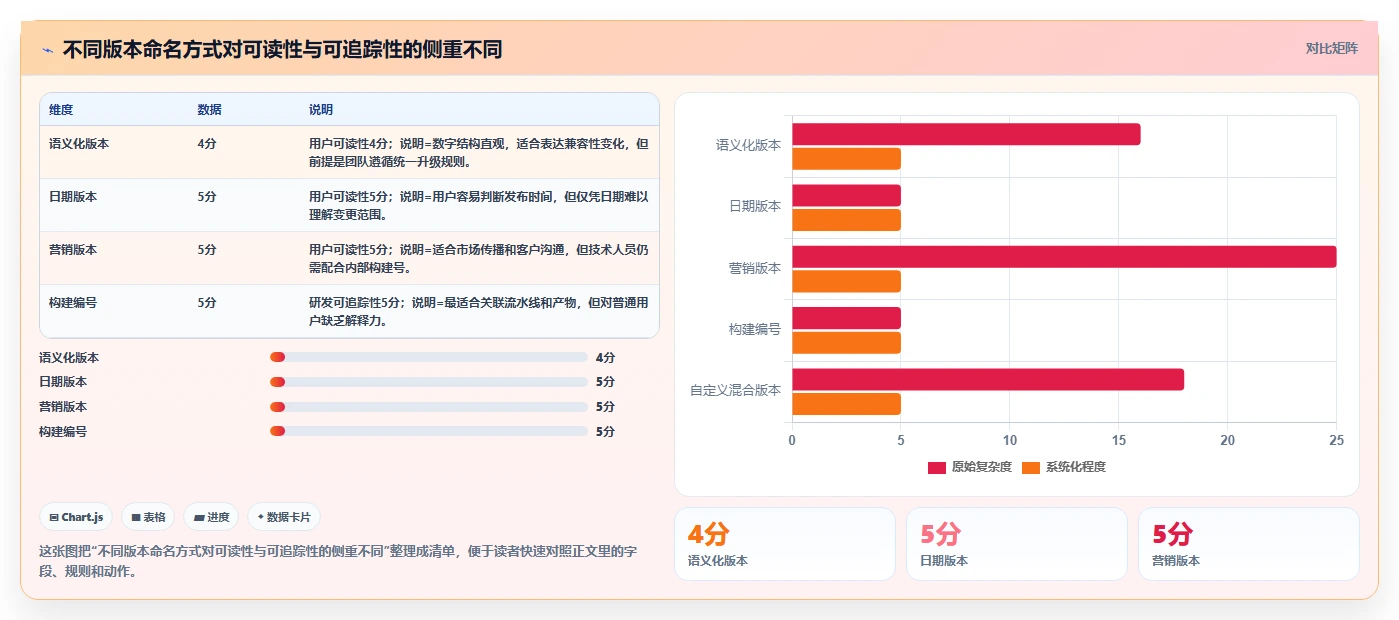Click the 语义化版本 progress bar

pyautogui.click(x=429, y=357)
